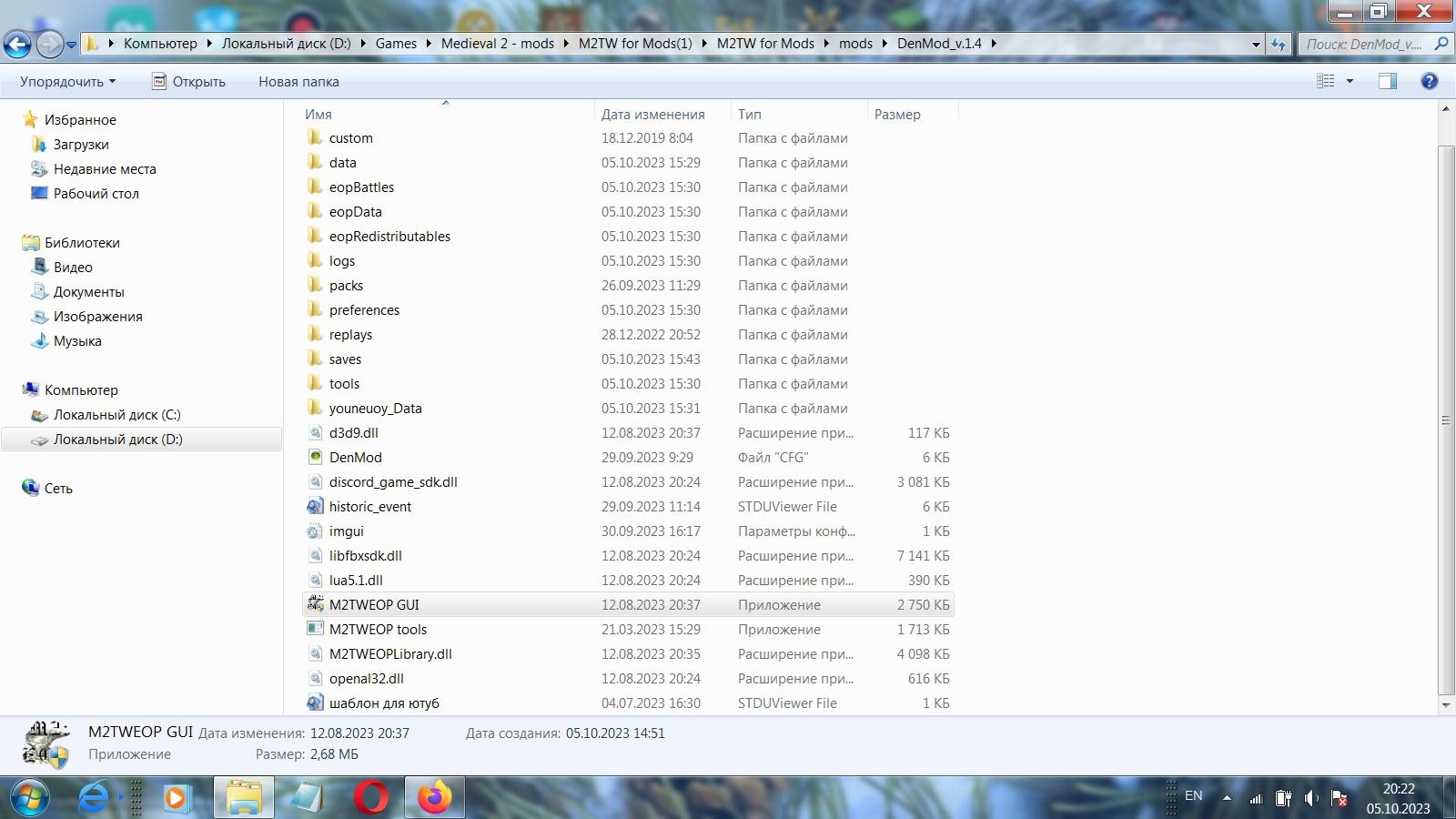The width and height of the screenshot is (1456, 819).
Task: Click the Новая папка button
Action: click(298, 81)
